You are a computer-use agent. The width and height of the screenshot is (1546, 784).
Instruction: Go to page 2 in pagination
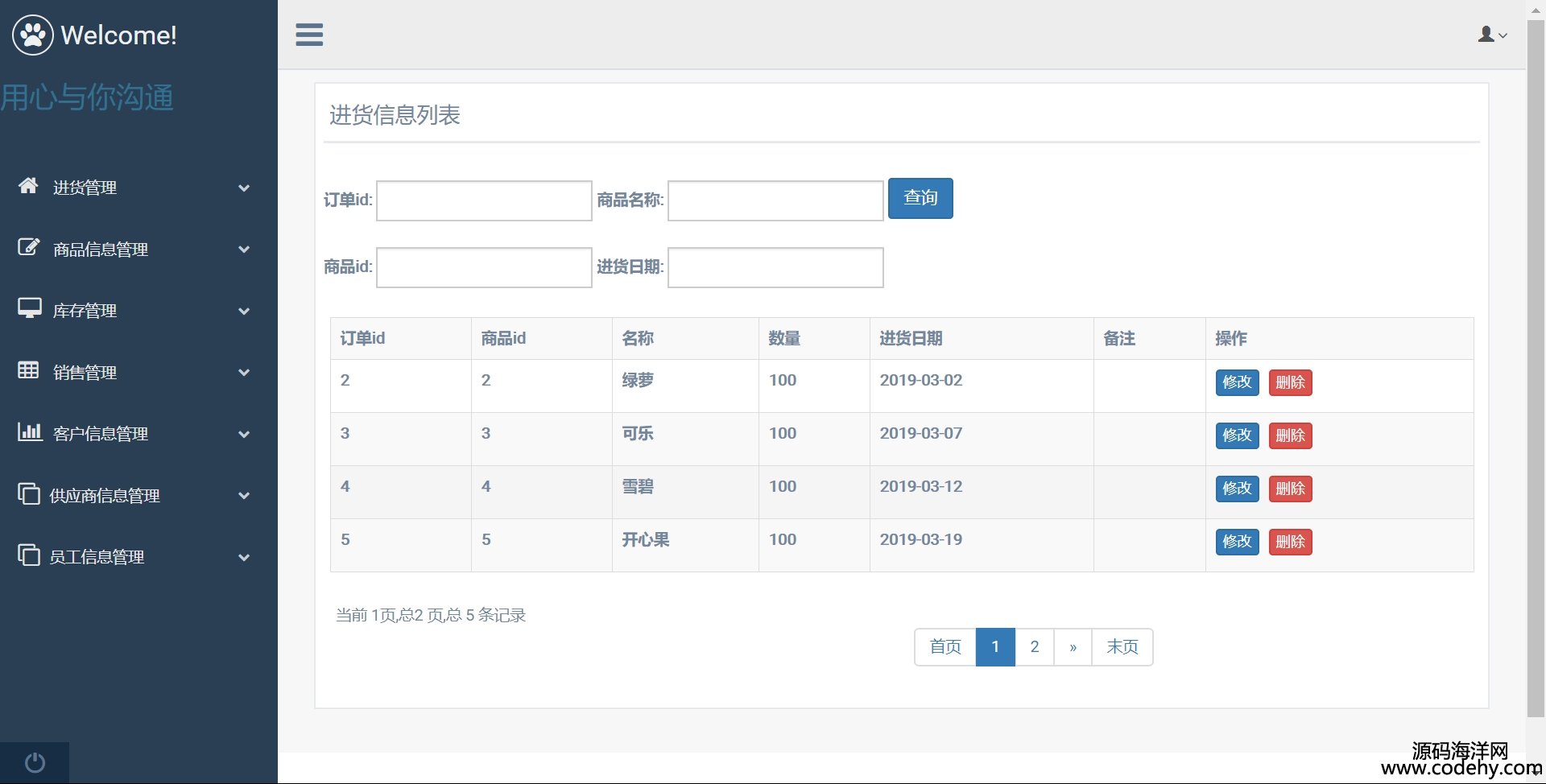[1034, 647]
